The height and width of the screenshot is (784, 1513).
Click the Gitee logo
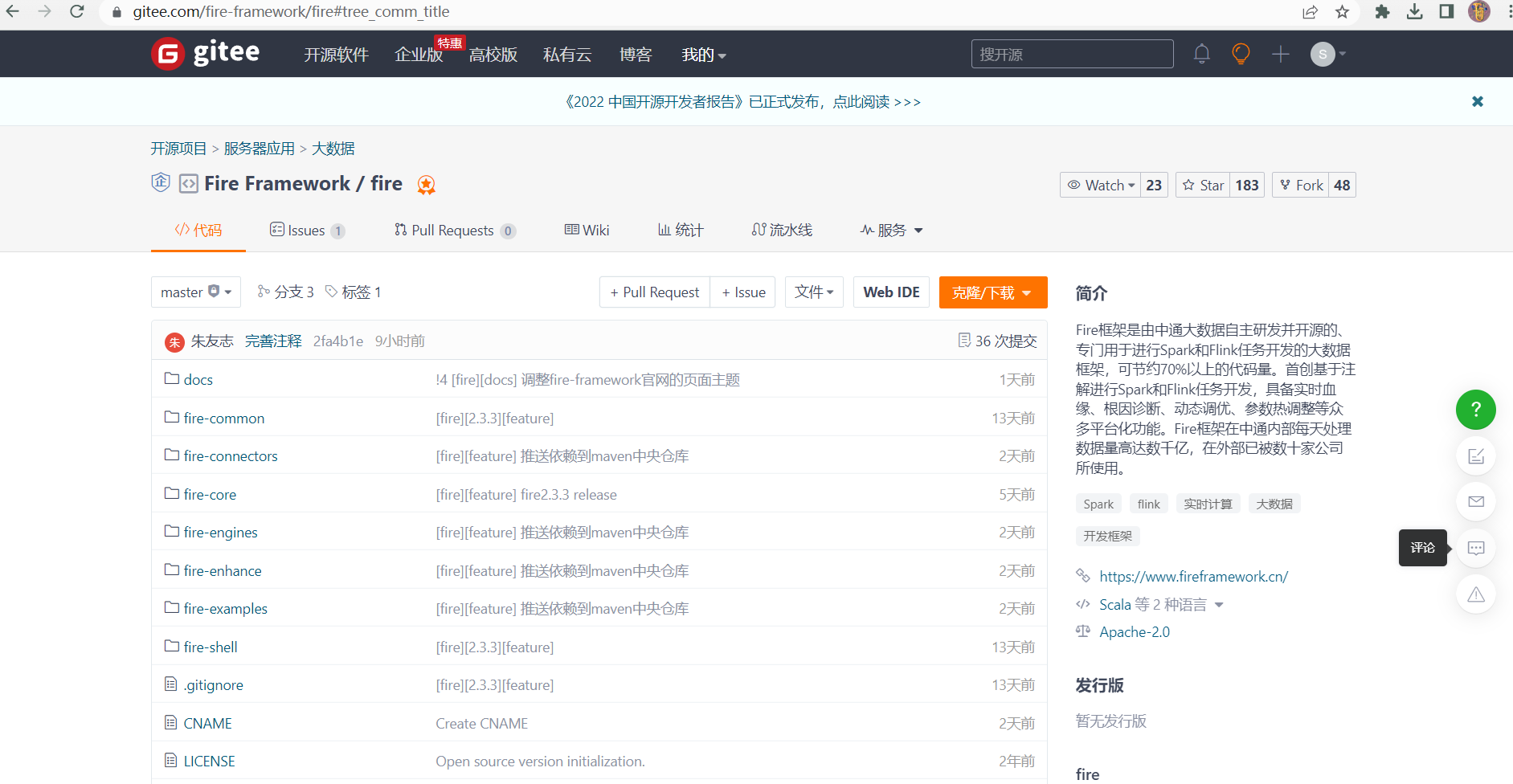(x=206, y=54)
